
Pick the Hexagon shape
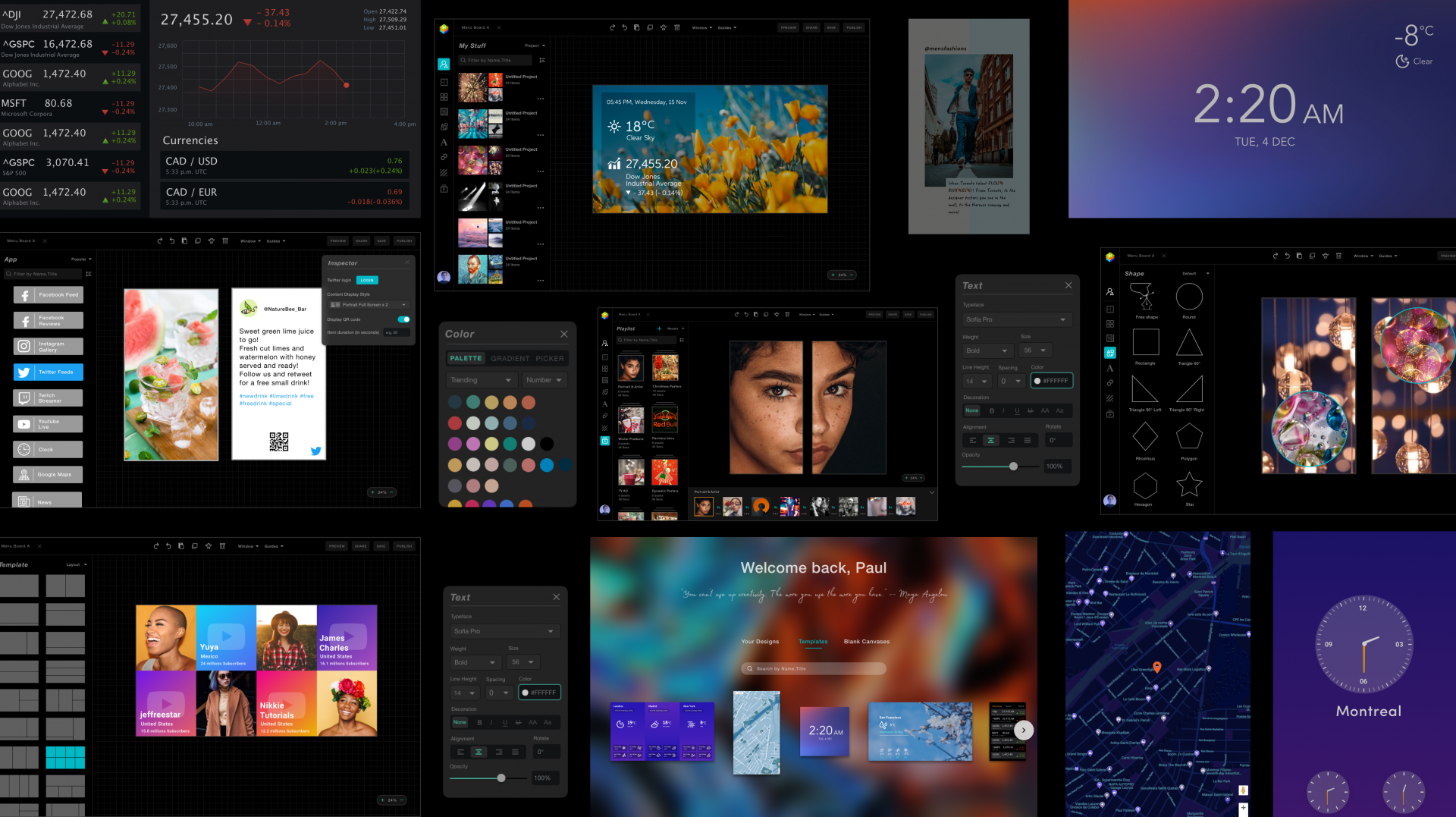point(1144,485)
